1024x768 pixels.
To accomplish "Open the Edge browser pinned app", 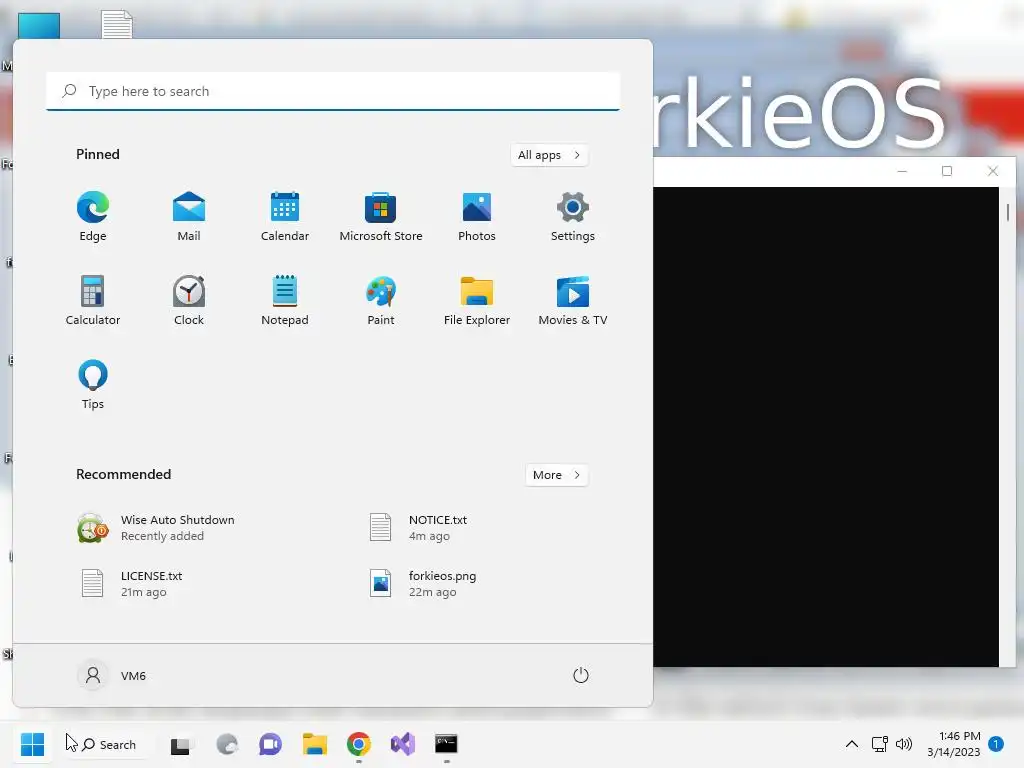I will (93, 217).
